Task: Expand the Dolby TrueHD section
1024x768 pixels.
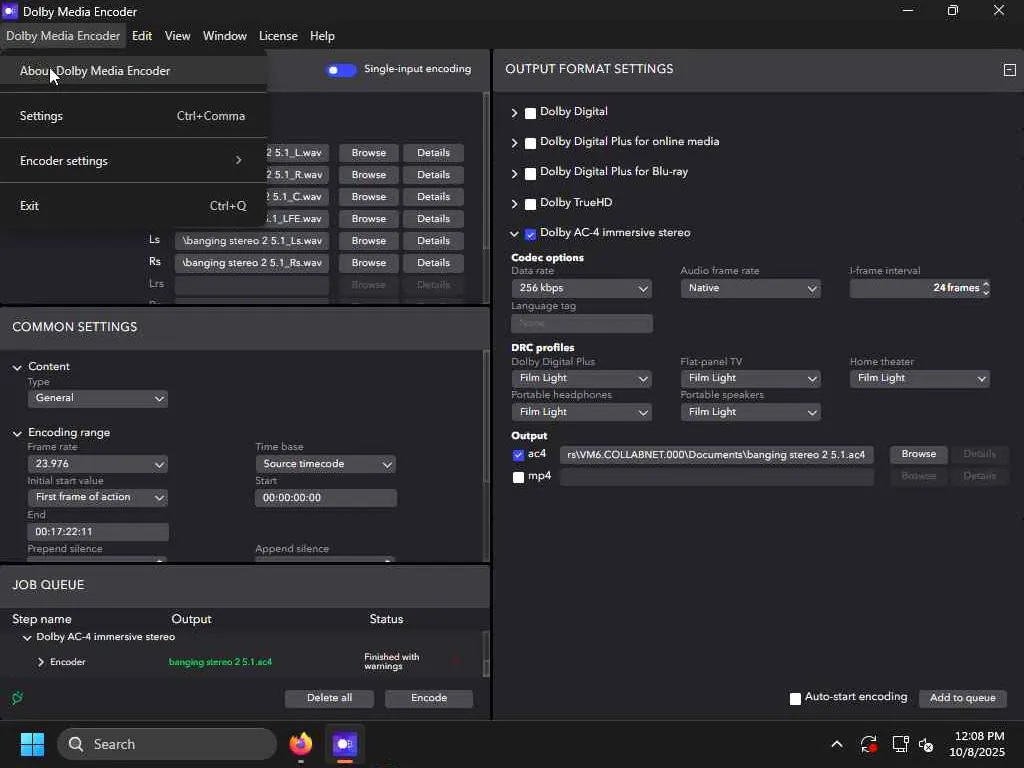Action: pyautogui.click(x=515, y=204)
